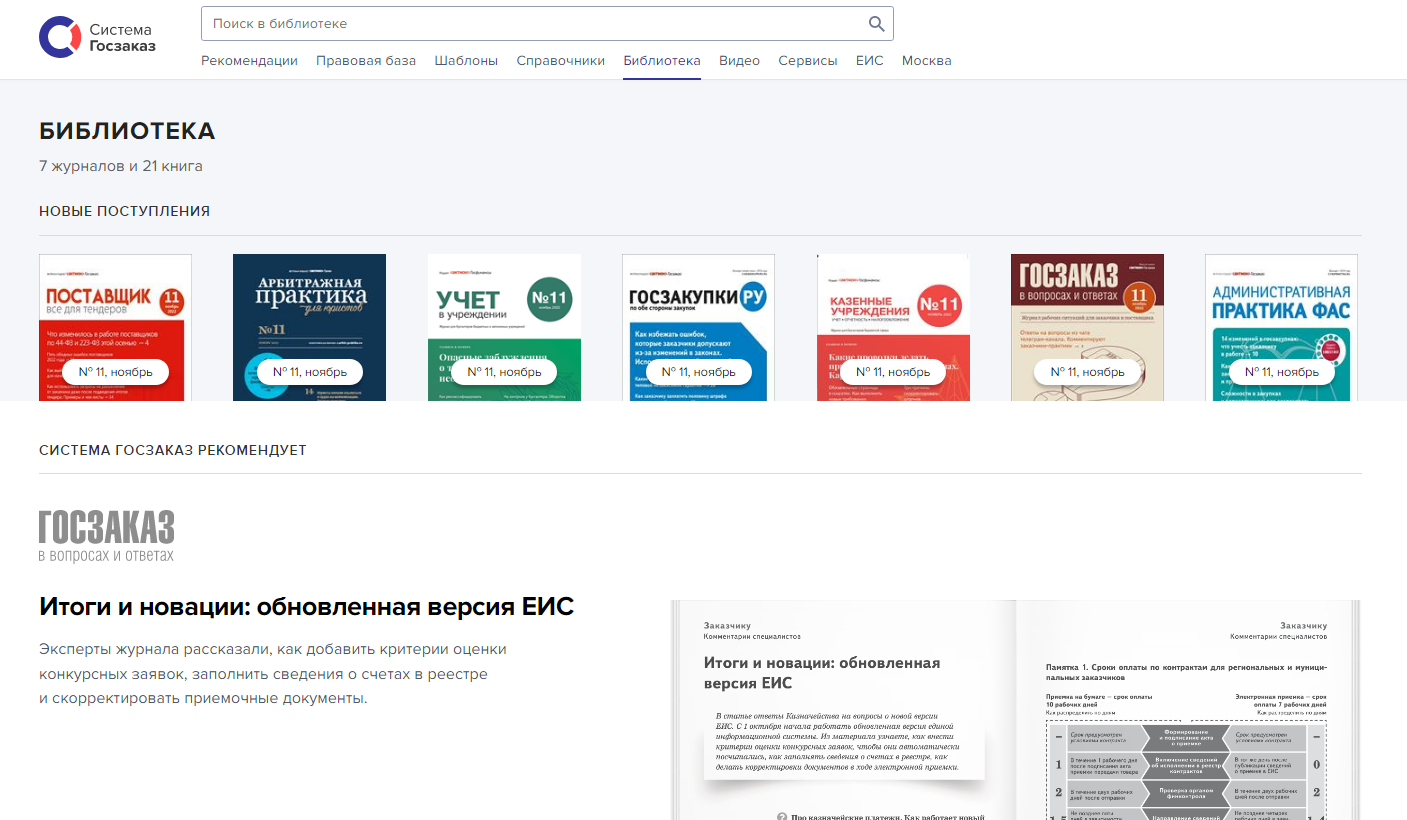
Task: Go to the Шаблоны section
Action: [x=466, y=60]
